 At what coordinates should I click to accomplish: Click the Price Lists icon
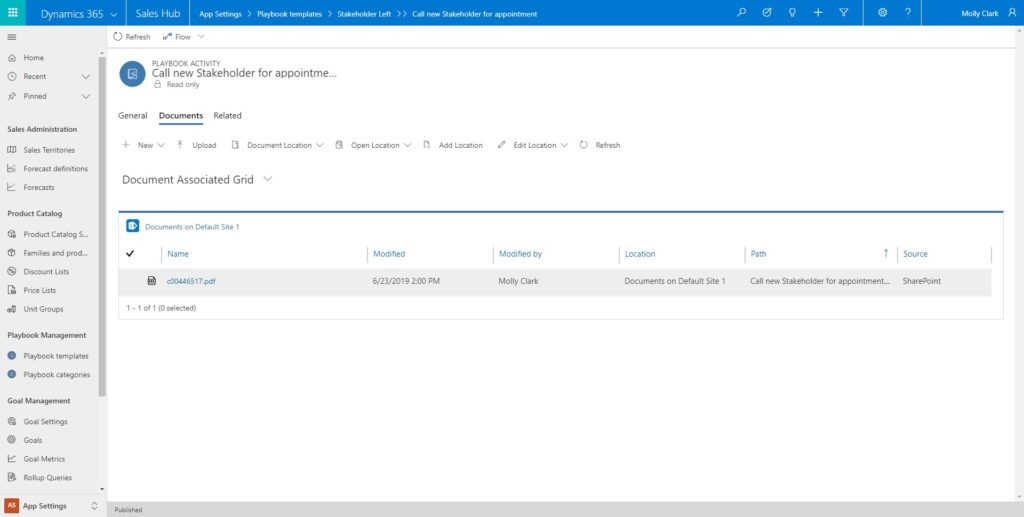point(11,290)
